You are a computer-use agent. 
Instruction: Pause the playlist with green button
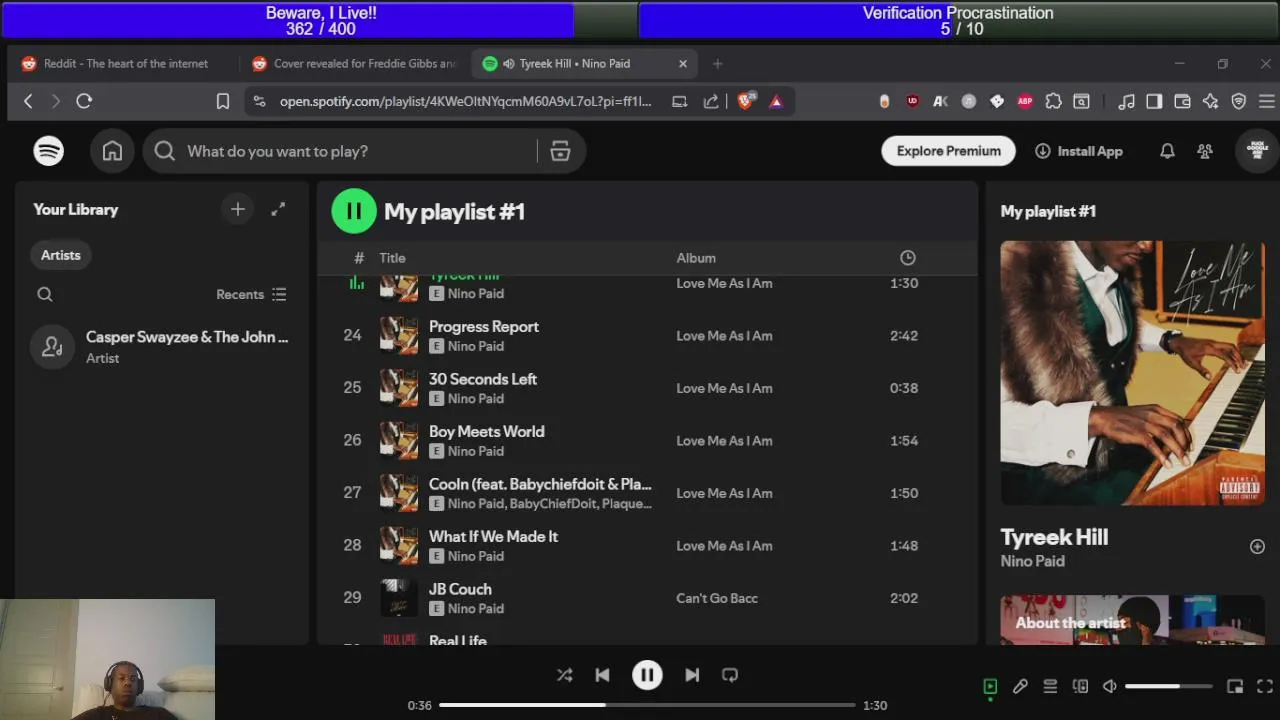pyautogui.click(x=354, y=211)
